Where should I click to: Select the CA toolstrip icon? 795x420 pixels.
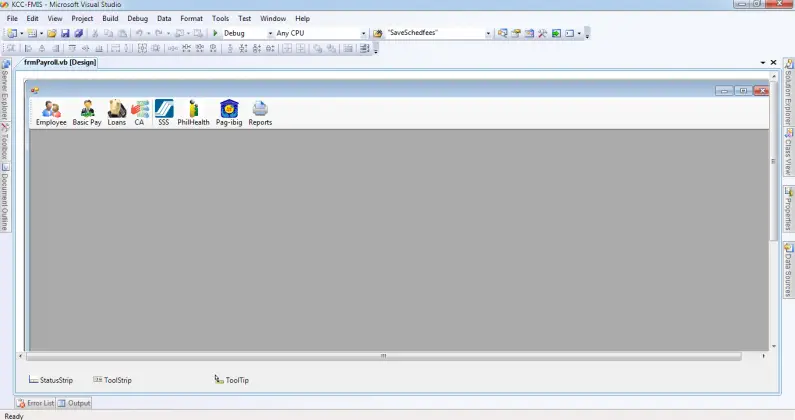[140, 113]
